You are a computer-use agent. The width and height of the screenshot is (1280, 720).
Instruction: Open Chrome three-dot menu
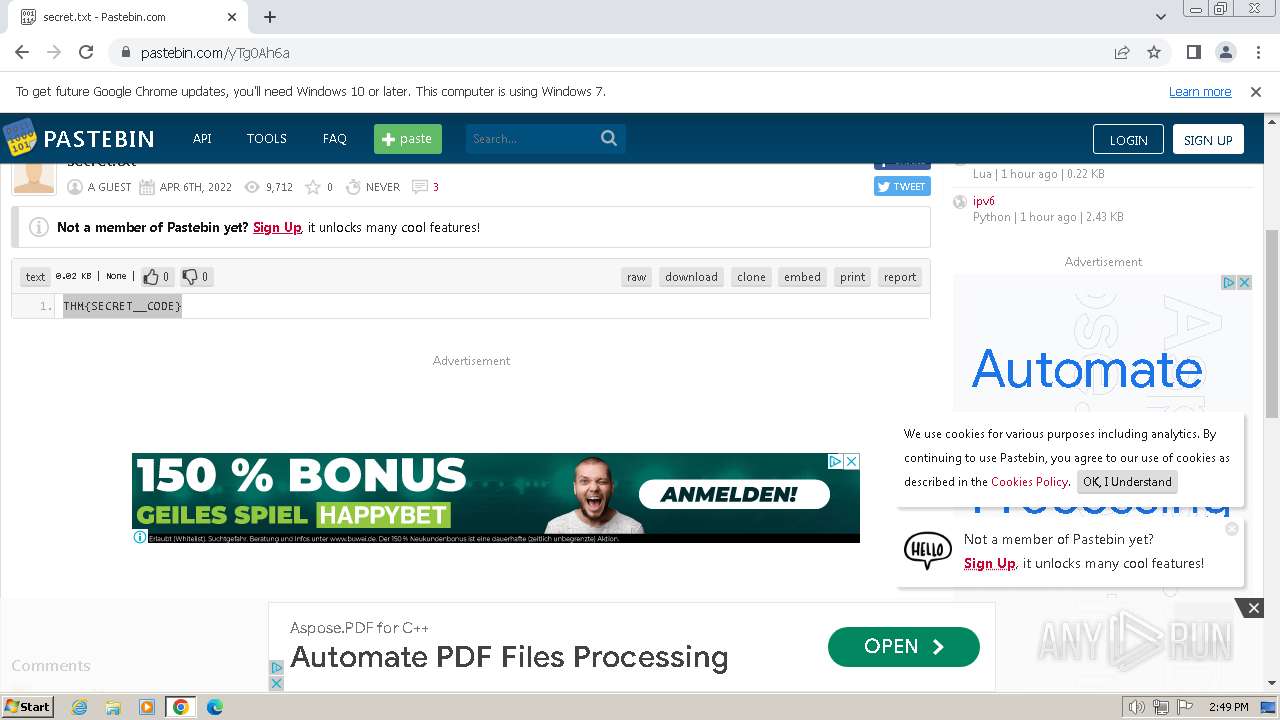(x=1258, y=52)
